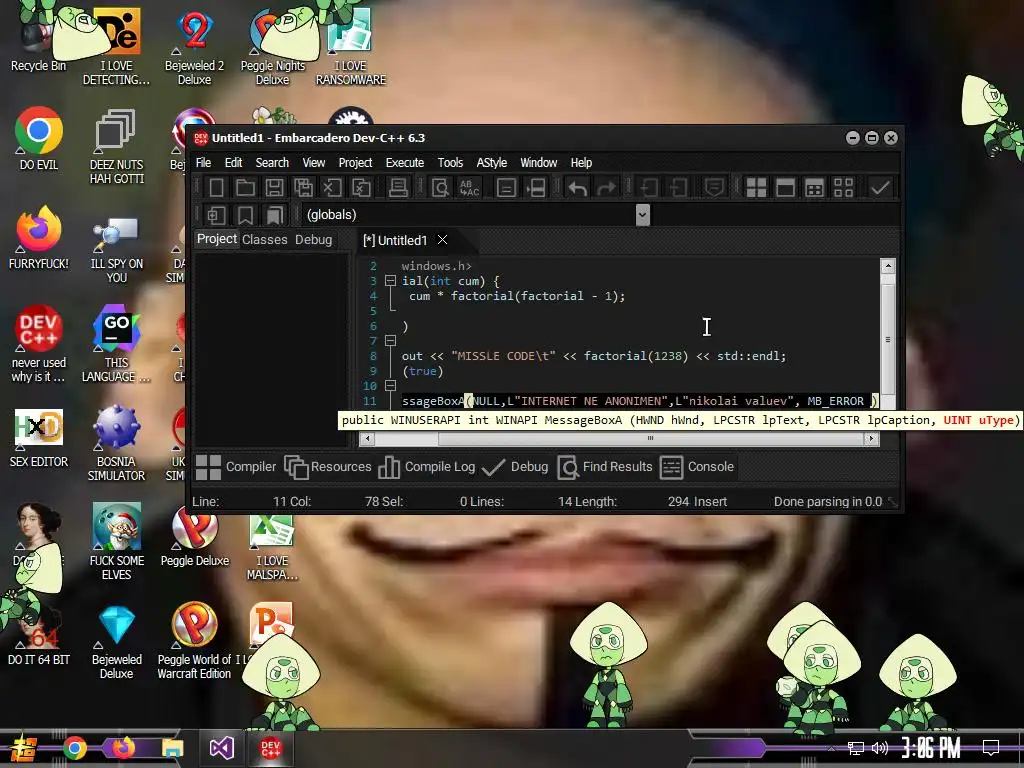The height and width of the screenshot is (768, 1024).
Task: Click the Run window toolbar icon
Action: 785,188
